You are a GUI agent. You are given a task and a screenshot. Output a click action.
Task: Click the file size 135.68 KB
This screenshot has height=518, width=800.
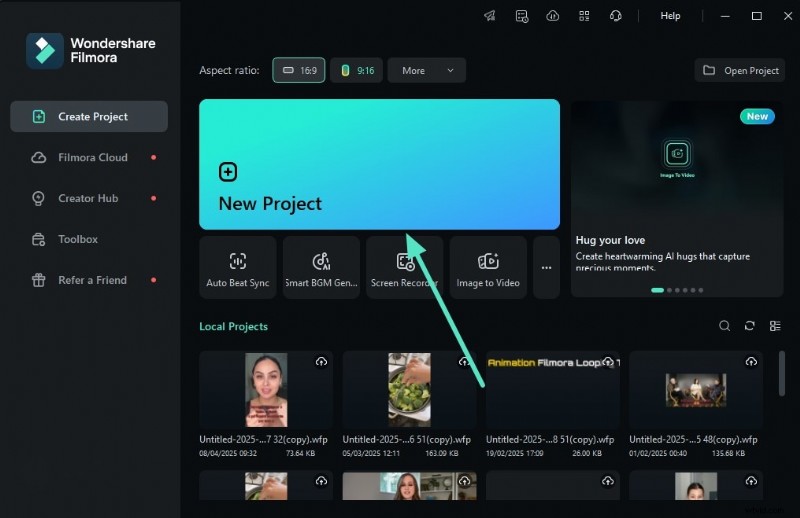729,453
